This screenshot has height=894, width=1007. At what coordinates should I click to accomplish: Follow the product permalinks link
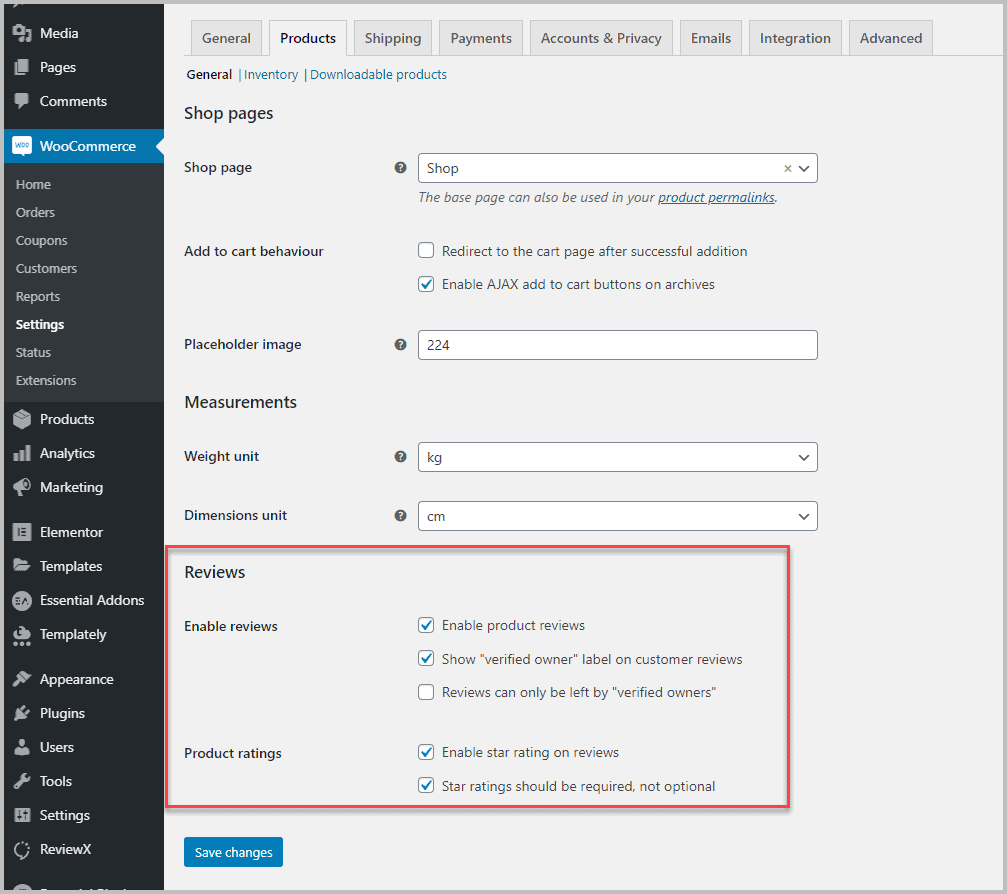point(717,197)
